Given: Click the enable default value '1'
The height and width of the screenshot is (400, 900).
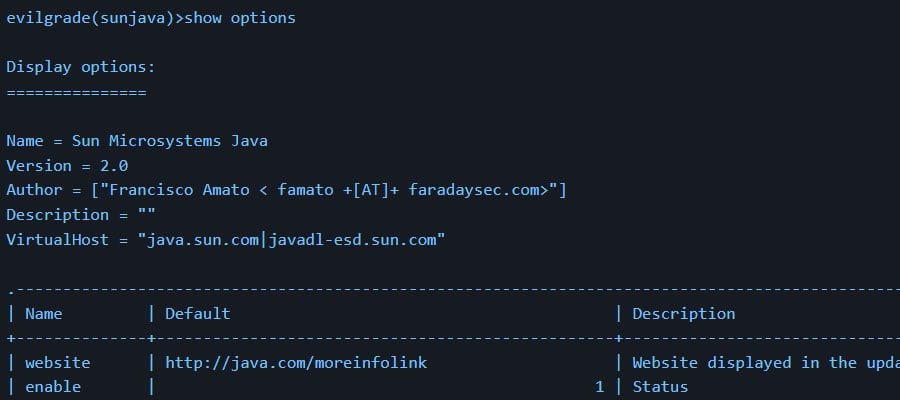Looking at the screenshot, I should 600,387.
